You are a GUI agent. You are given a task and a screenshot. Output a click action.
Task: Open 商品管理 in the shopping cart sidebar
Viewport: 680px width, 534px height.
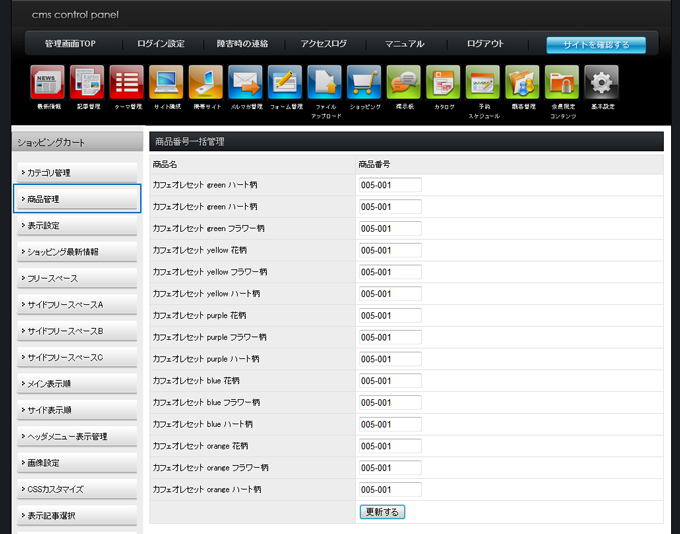coord(77,199)
